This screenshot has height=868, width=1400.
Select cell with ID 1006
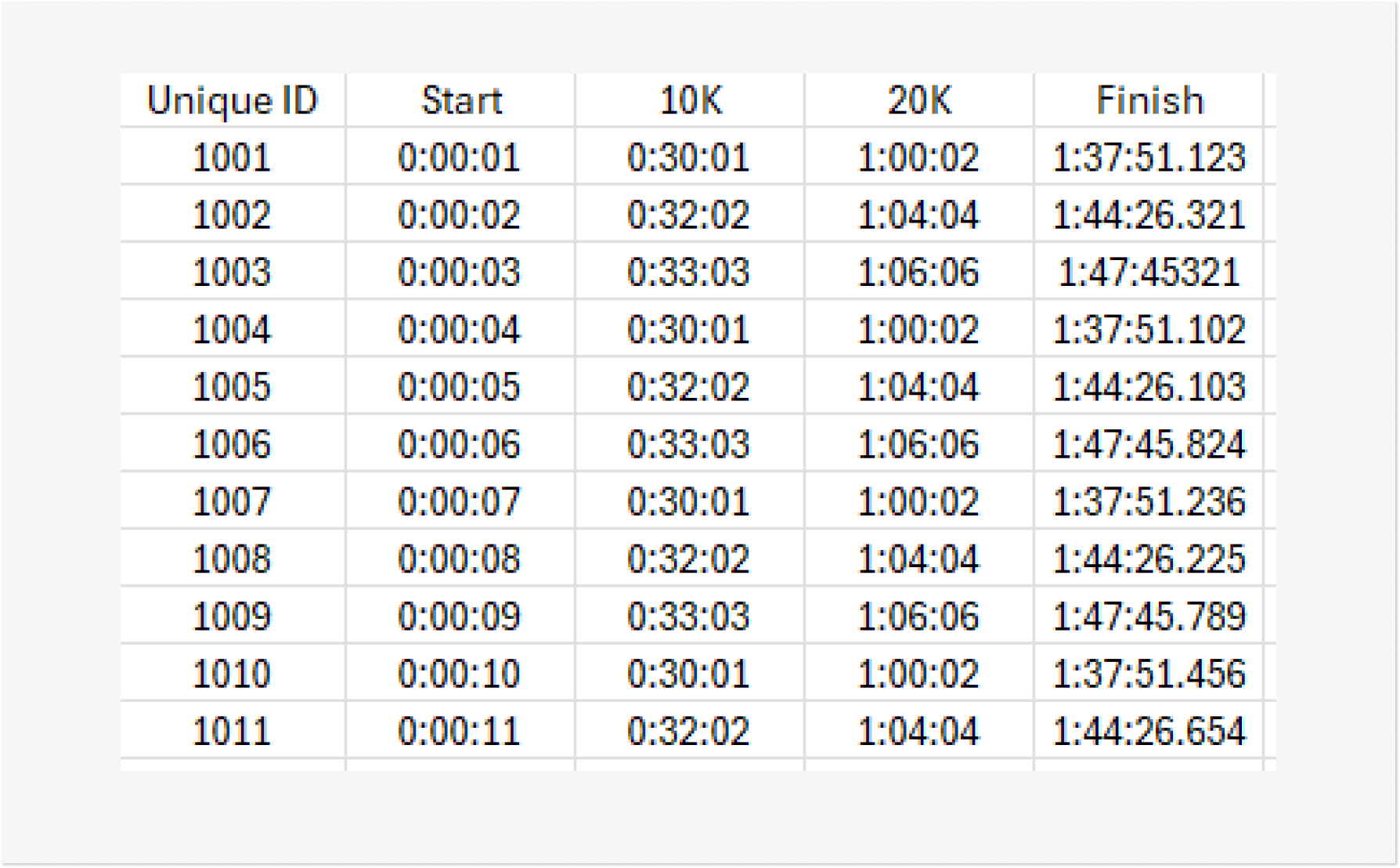coord(233,443)
